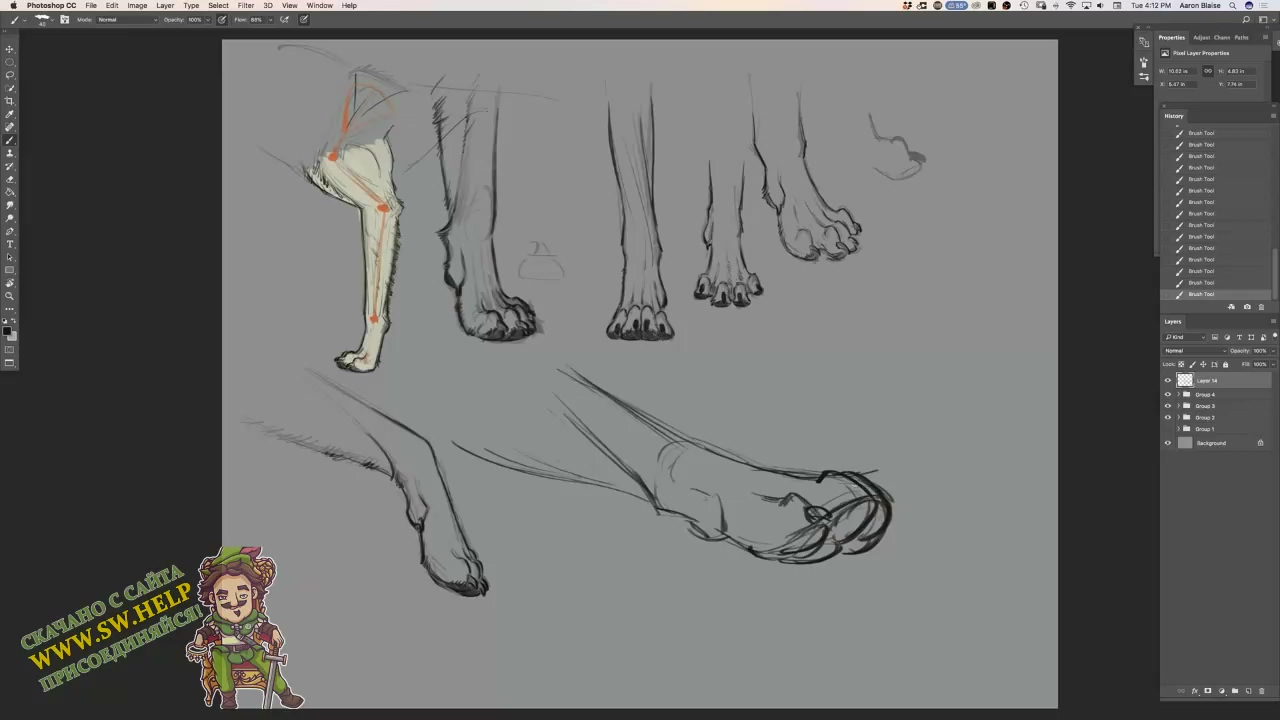Click the foreground color swatch
This screenshot has height=720, width=1280.
pyautogui.click(x=7, y=329)
